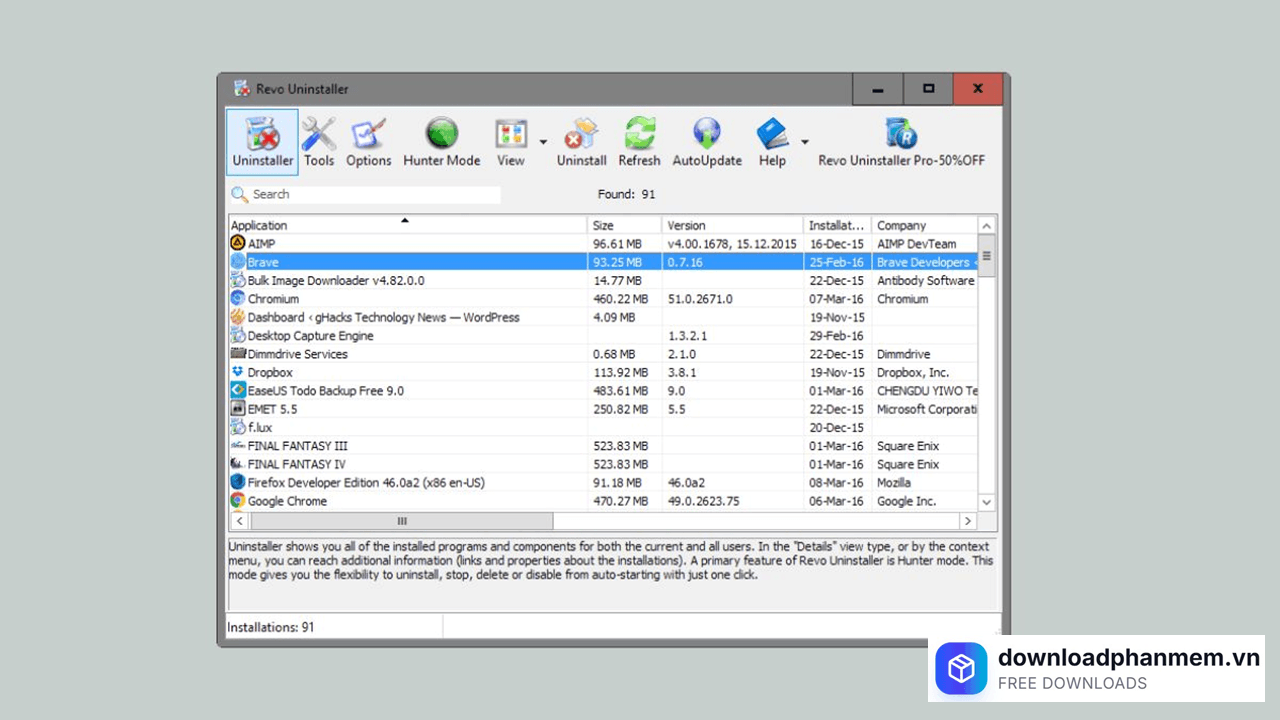Click the vertical scrollbar up arrow
Screen dimensions: 1280x720
987,226
